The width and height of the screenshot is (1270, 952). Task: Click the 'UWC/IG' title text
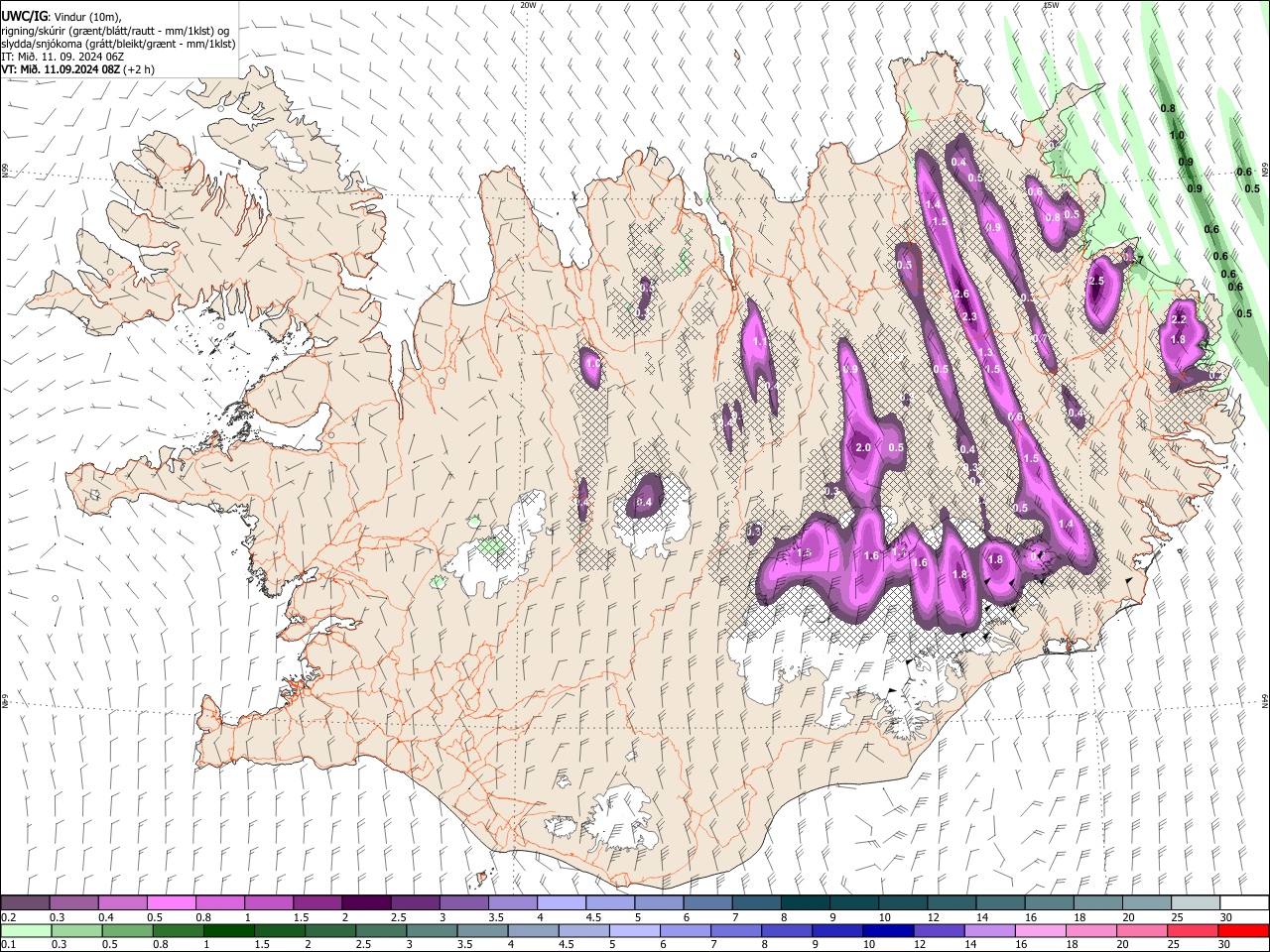(24, 17)
